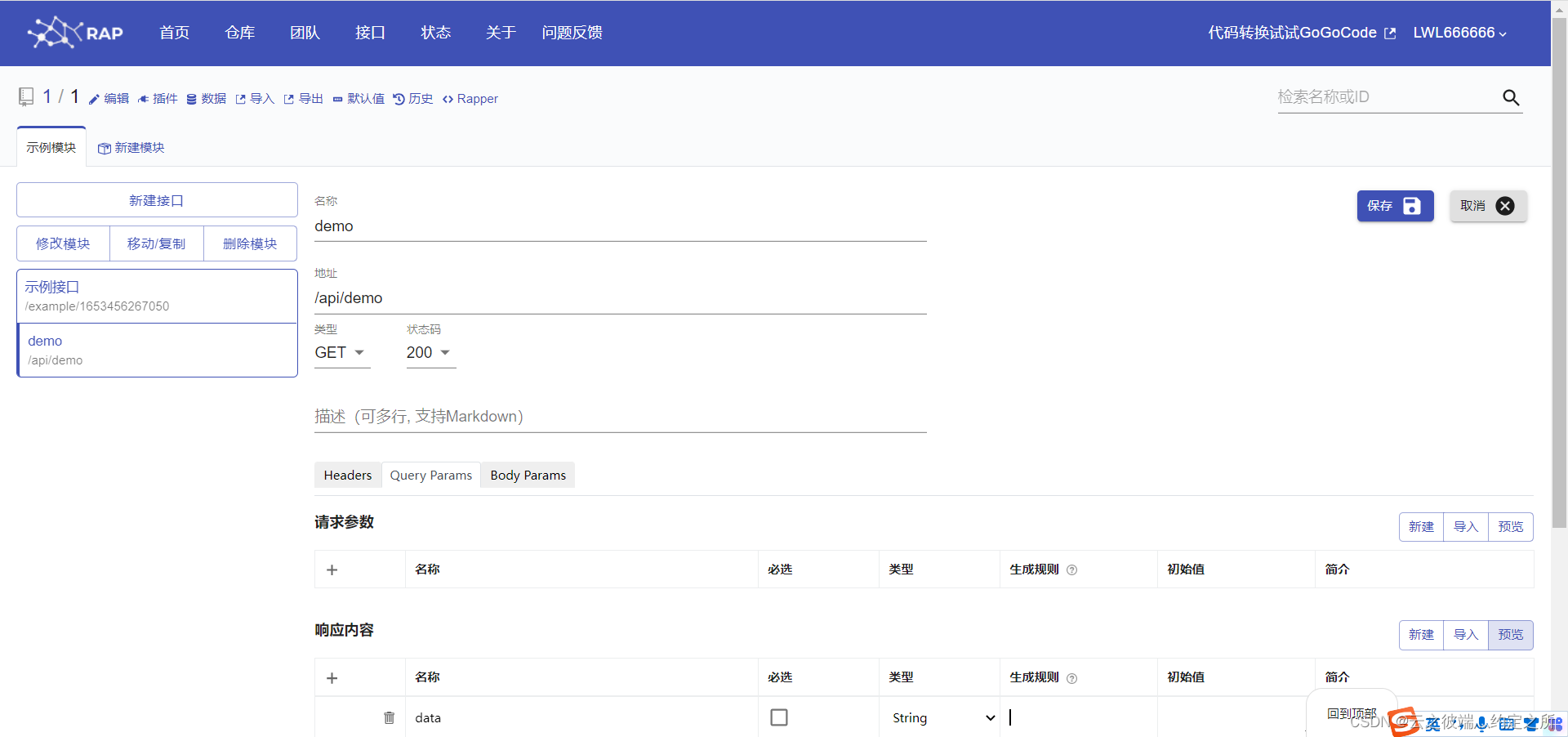Click 新建 button in 响应内容 section
Viewport: 1568px width, 737px height.
(1421, 635)
